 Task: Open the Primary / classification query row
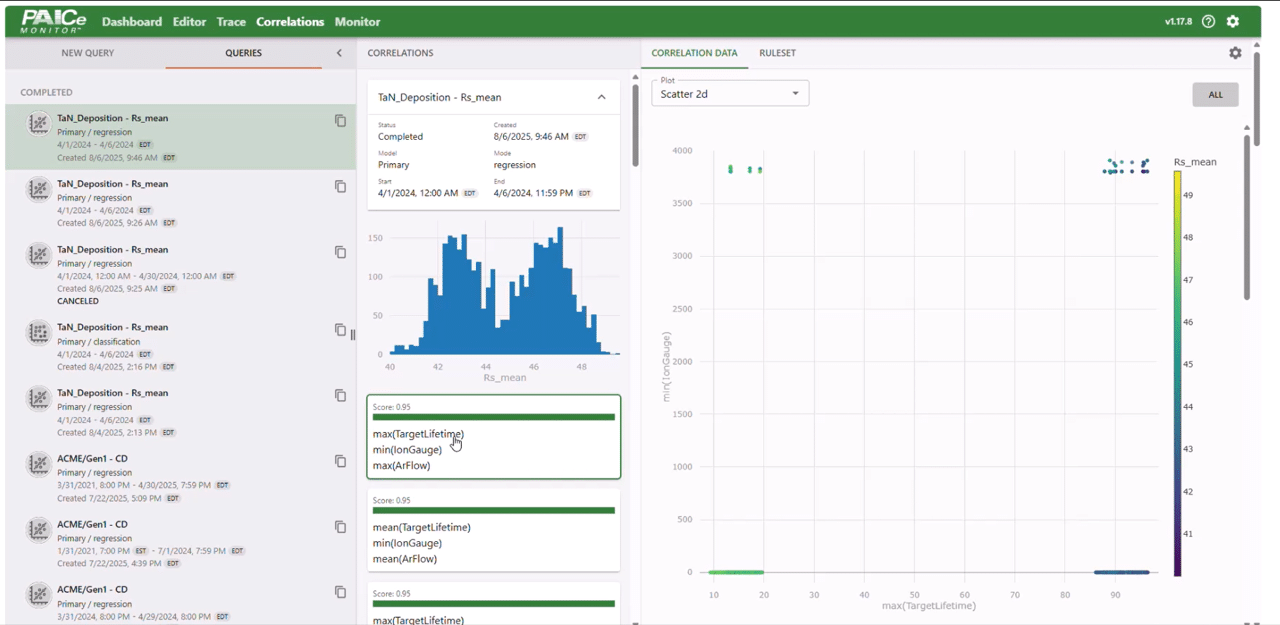[x=180, y=346]
